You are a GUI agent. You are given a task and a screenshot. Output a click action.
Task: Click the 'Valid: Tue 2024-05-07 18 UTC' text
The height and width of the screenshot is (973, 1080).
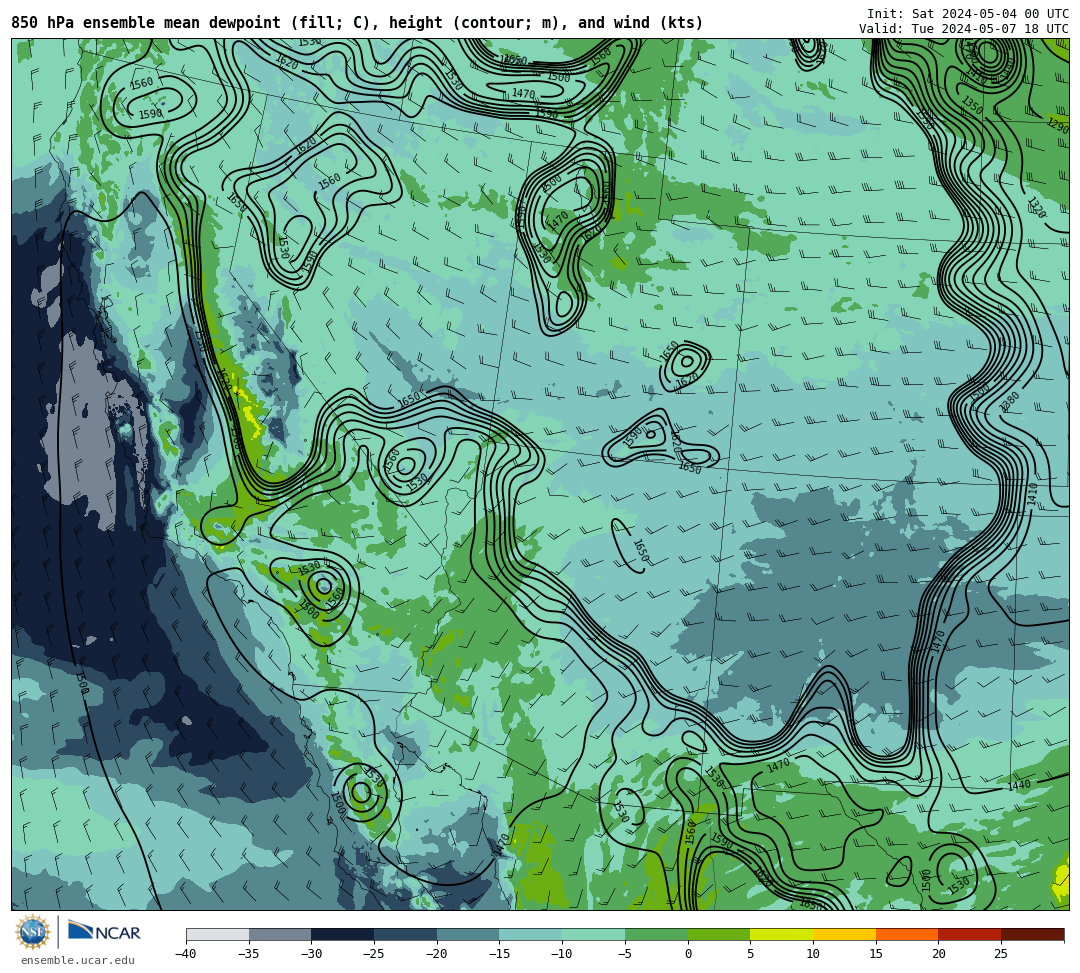coord(964,28)
